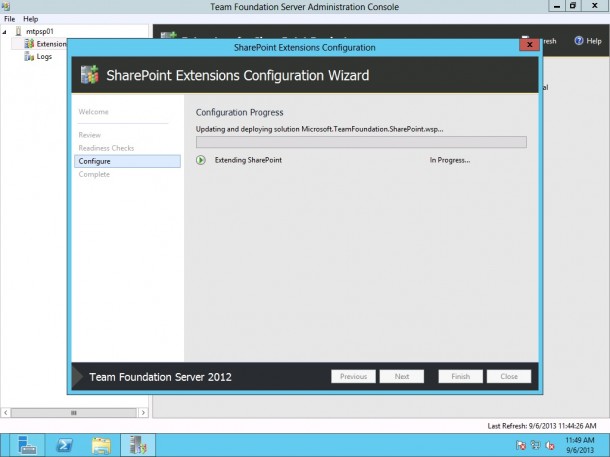Collapse the mtpsp01 tree node arrow
The width and height of the screenshot is (610, 457).
pyautogui.click(x=5, y=32)
